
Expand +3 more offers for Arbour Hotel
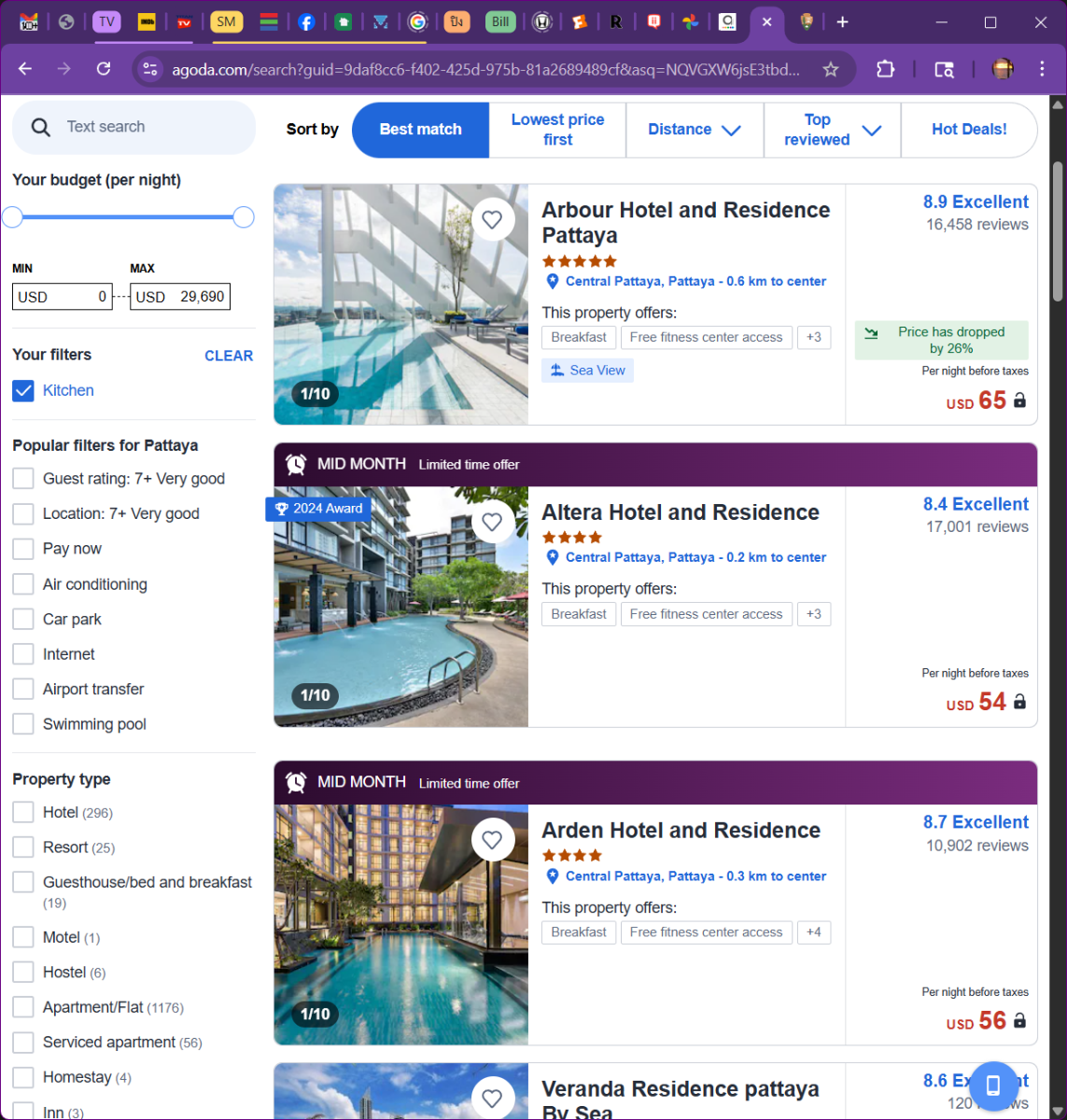tap(813, 337)
